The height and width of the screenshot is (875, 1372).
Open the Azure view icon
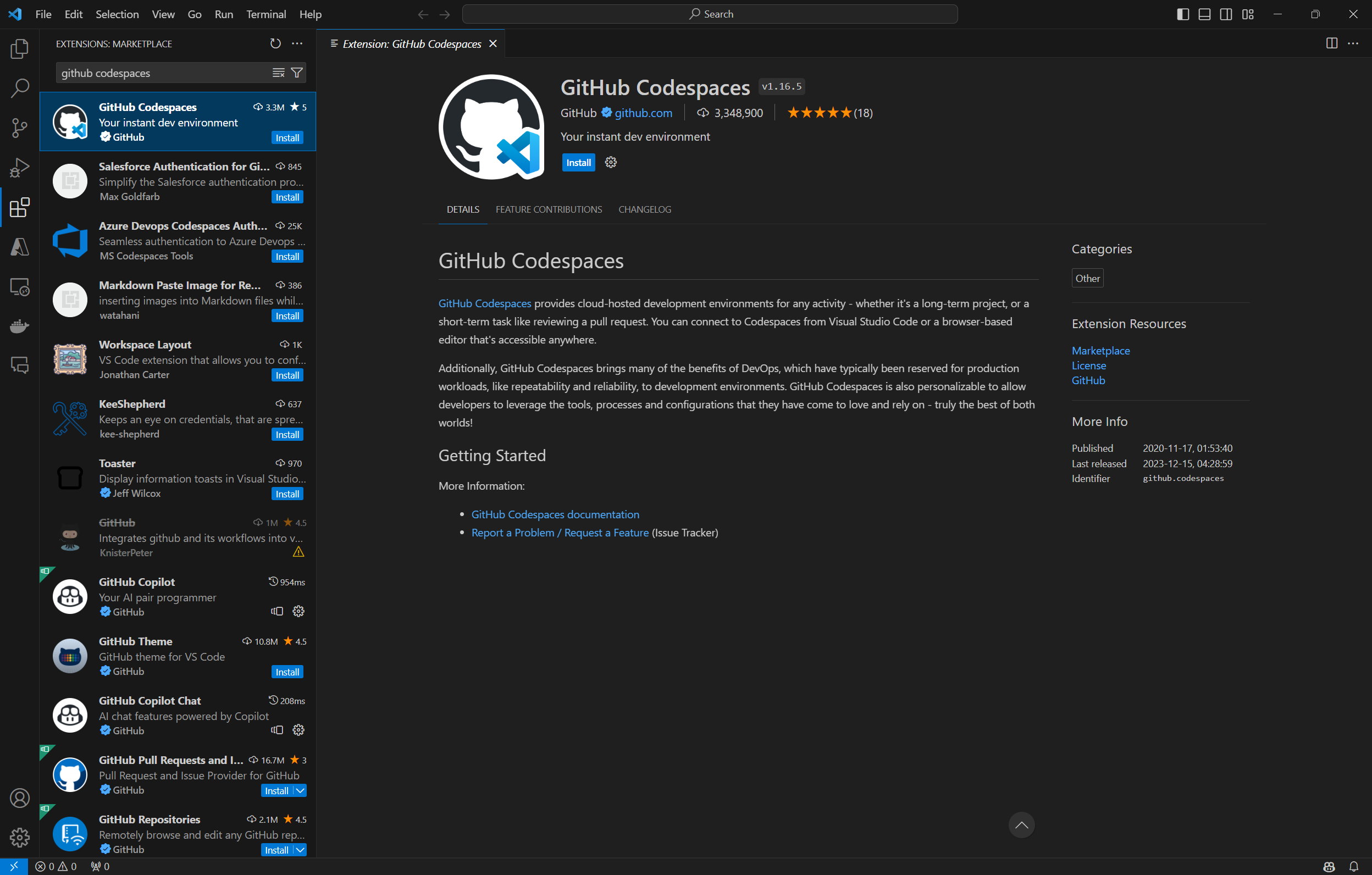[19, 247]
